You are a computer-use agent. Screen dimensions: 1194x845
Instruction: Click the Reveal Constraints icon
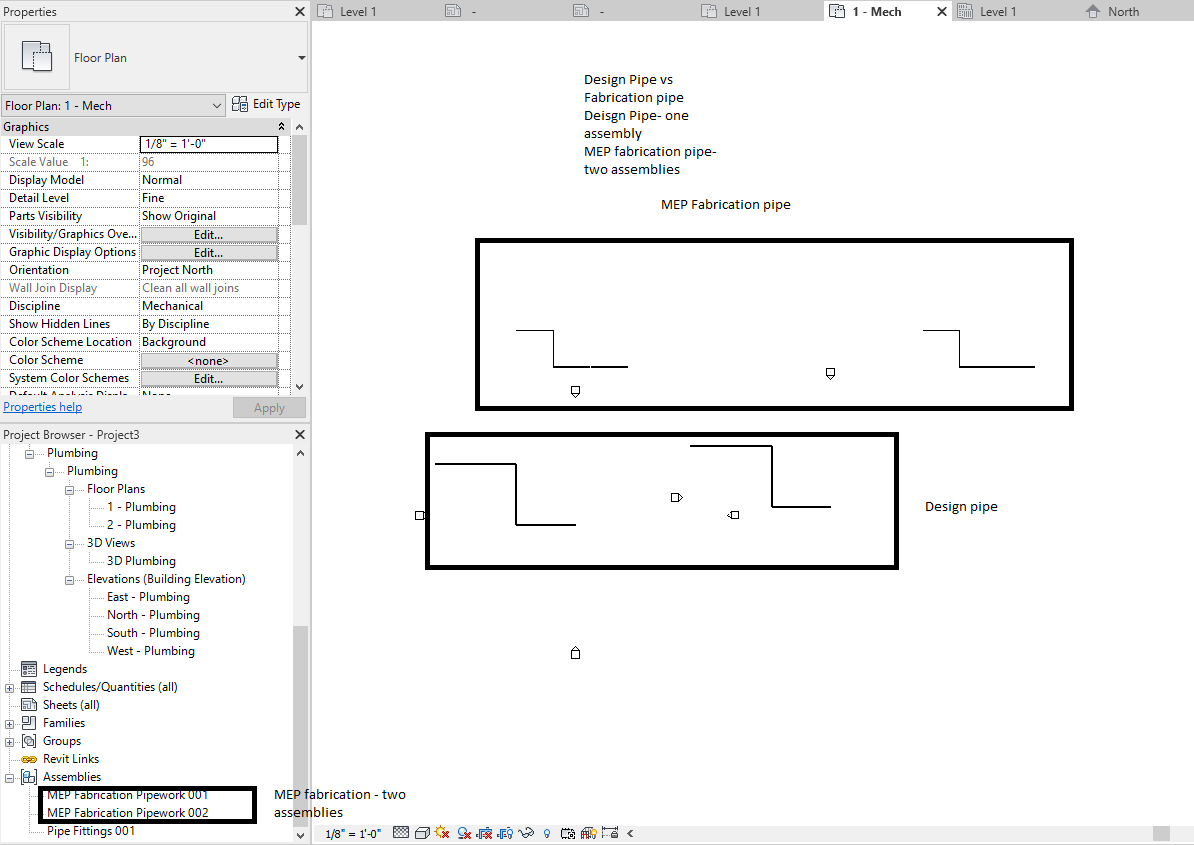pos(608,833)
